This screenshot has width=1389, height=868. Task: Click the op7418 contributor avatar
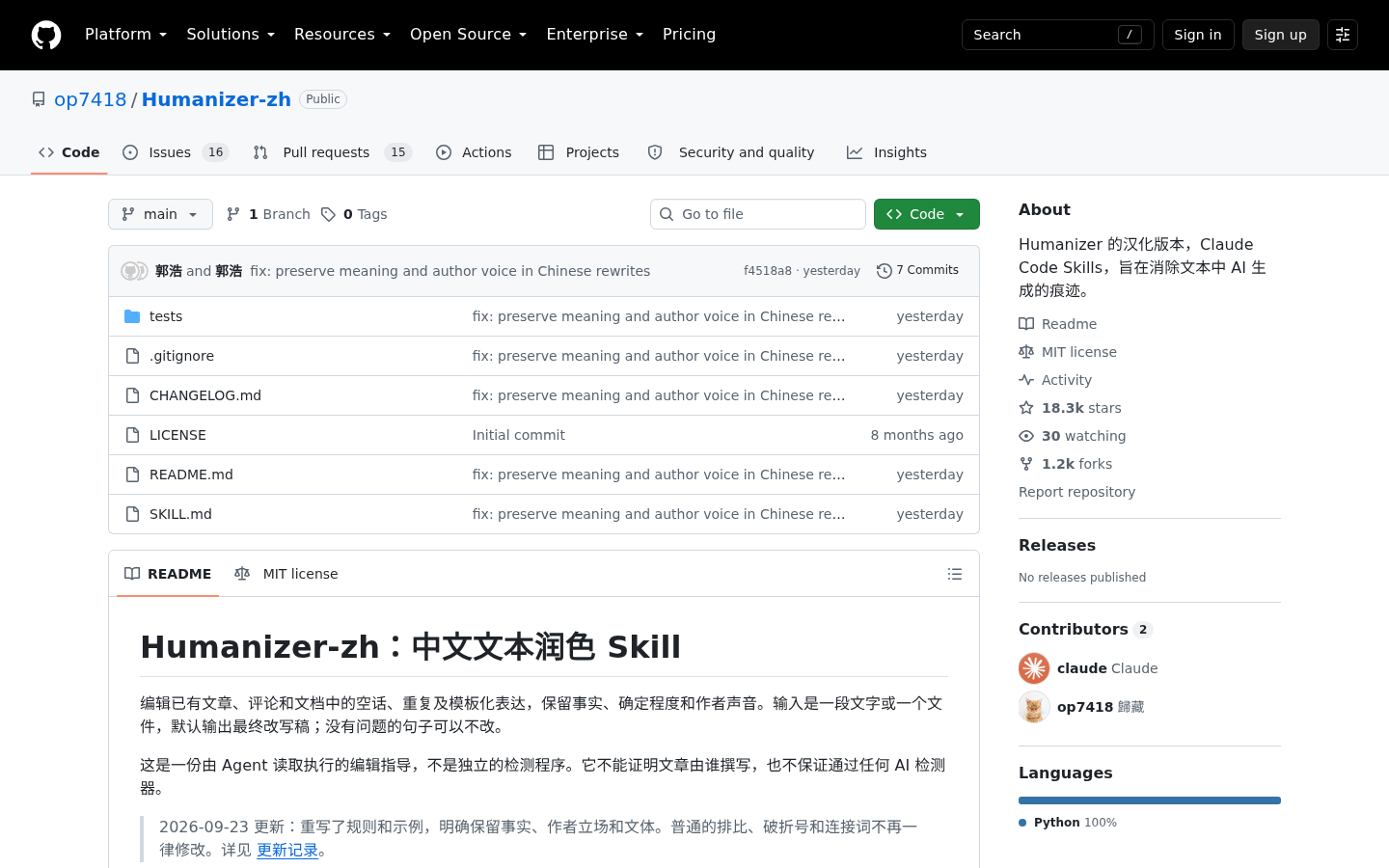(x=1034, y=707)
